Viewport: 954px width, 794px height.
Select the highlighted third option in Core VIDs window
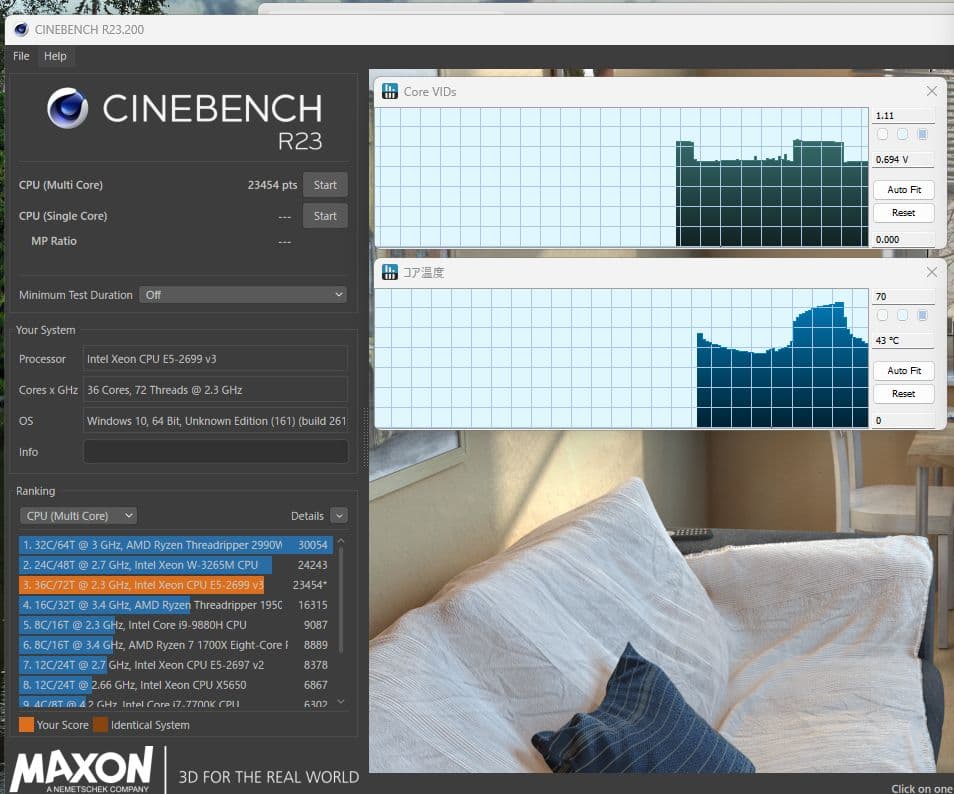pyautogui.click(x=922, y=134)
